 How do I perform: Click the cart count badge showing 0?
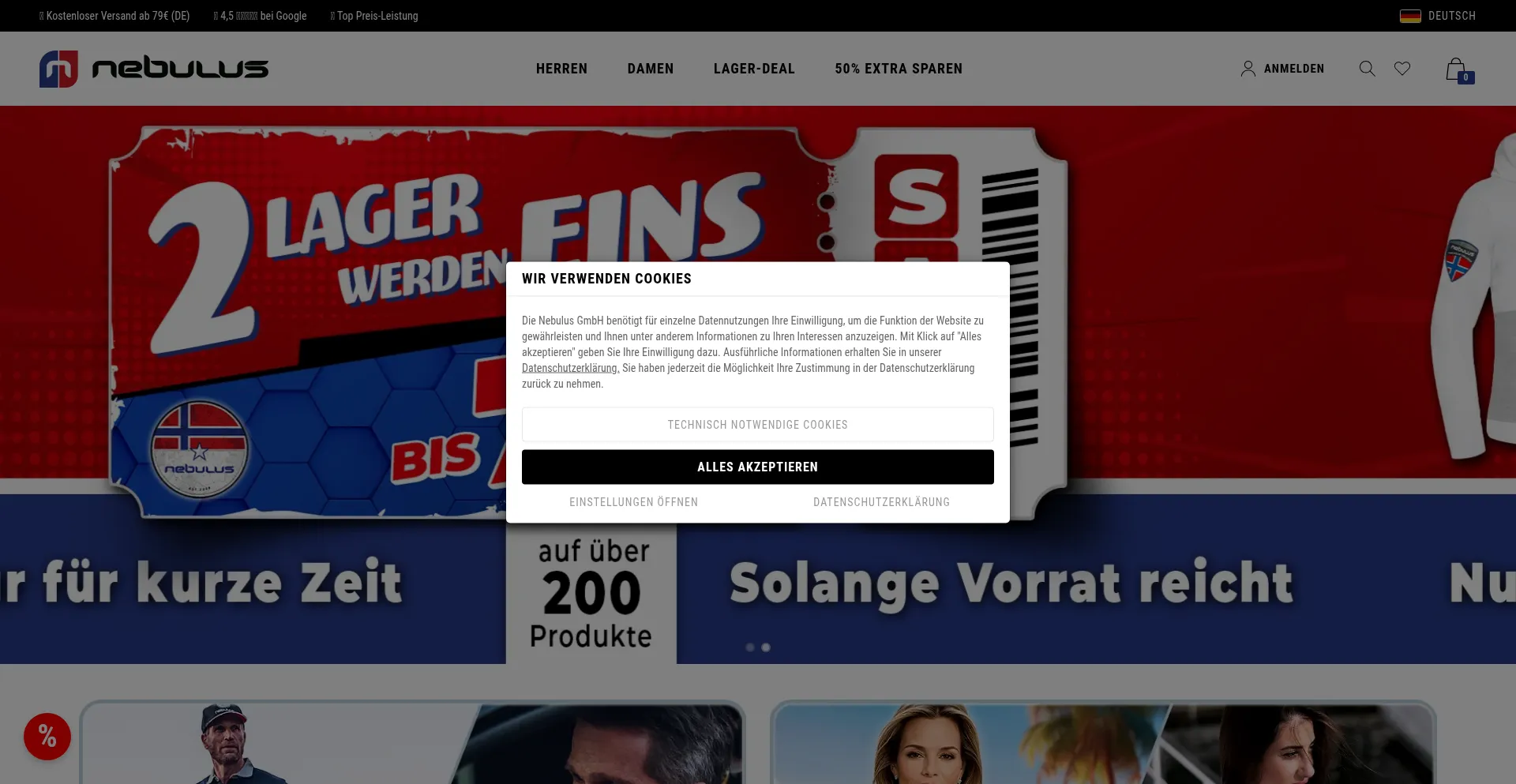pos(1466,77)
